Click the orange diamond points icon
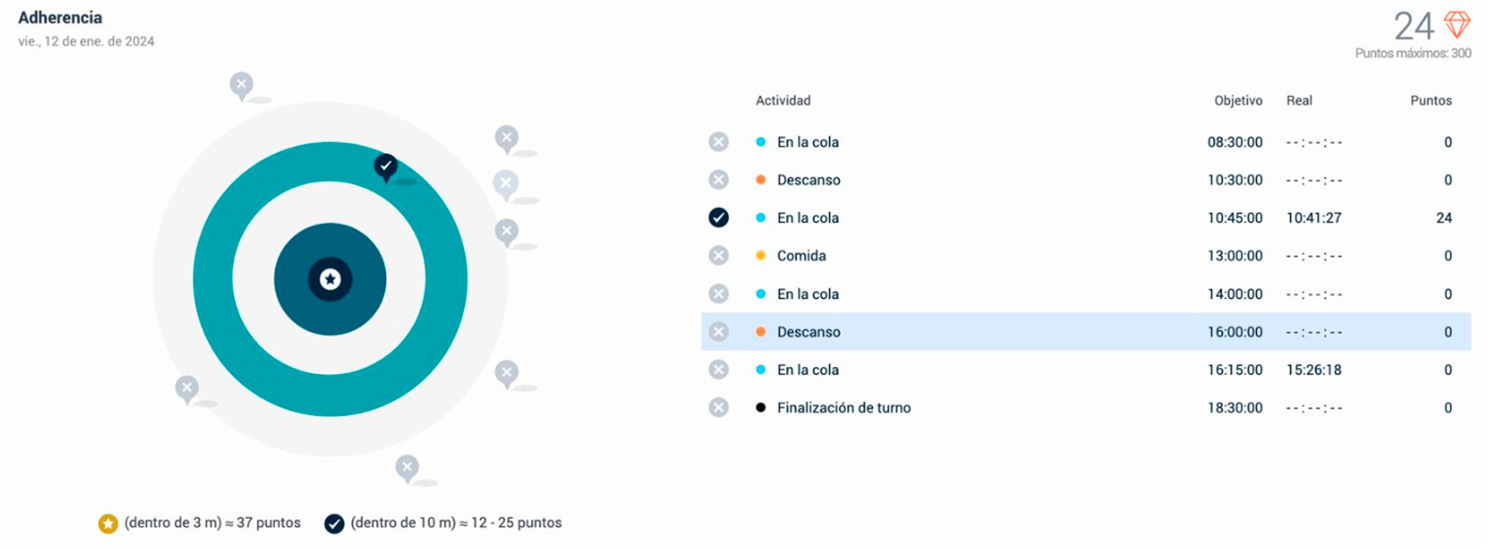 point(1457,25)
